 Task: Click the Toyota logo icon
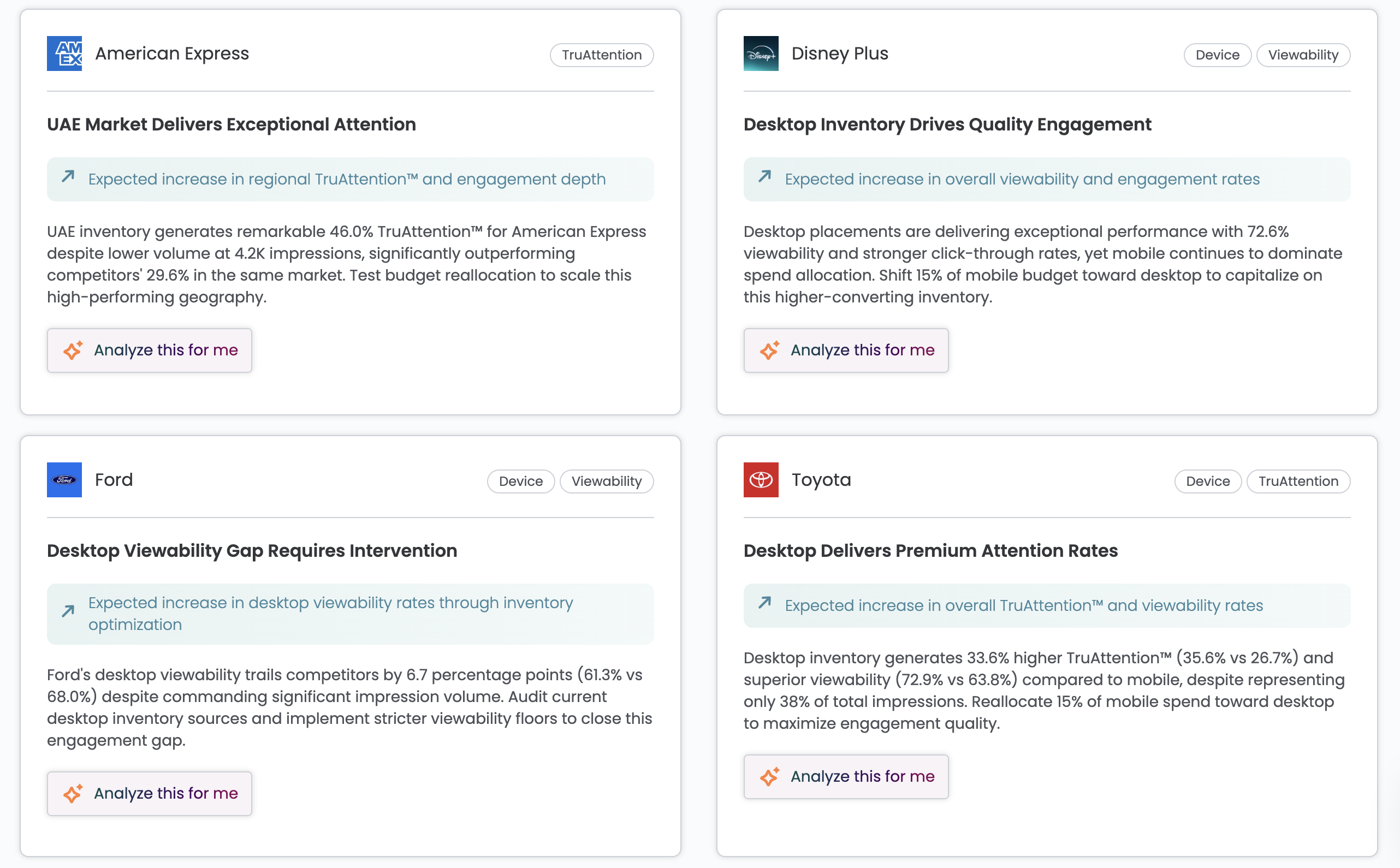coord(761,480)
